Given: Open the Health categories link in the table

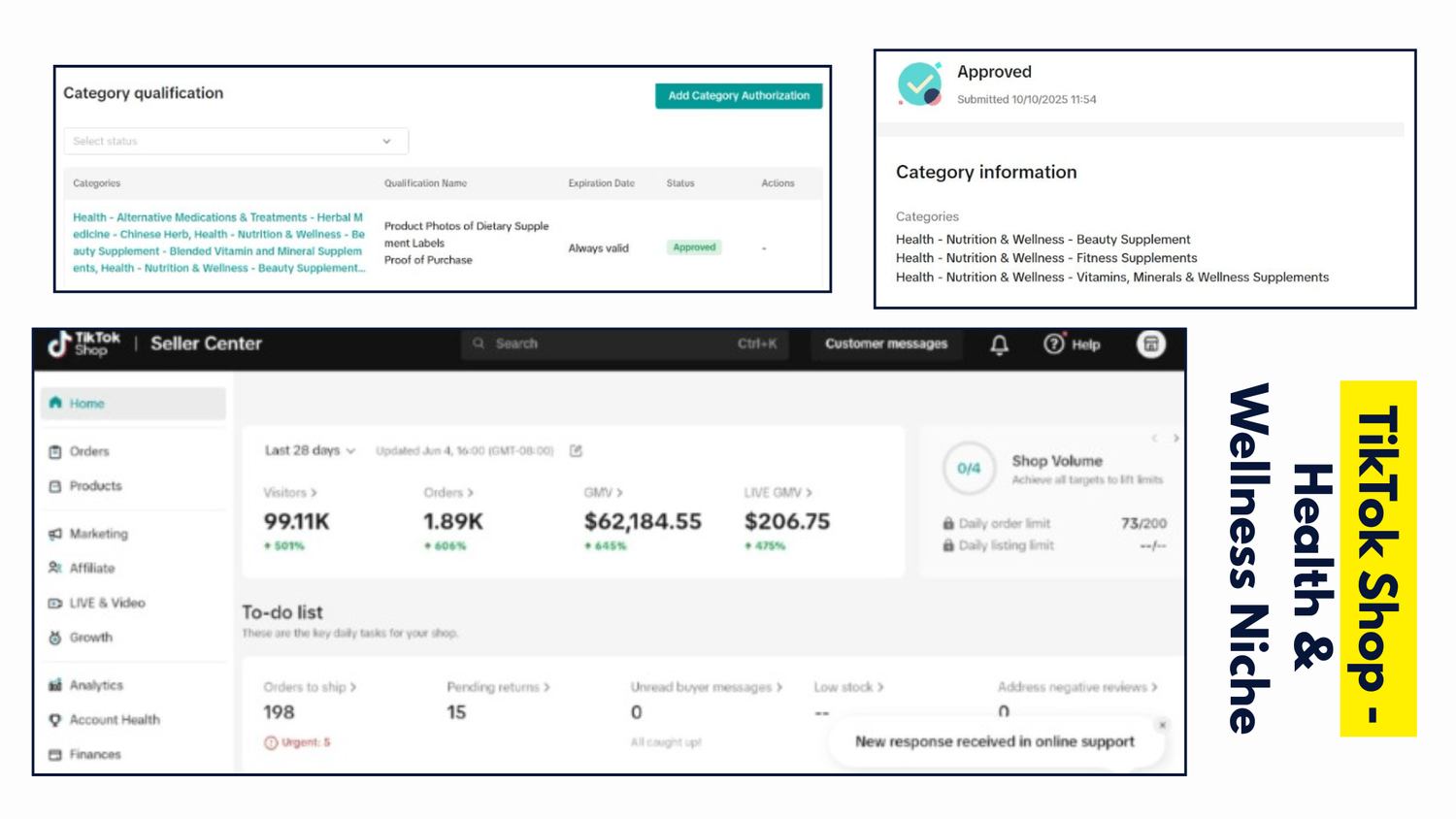Looking at the screenshot, I should (218, 243).
